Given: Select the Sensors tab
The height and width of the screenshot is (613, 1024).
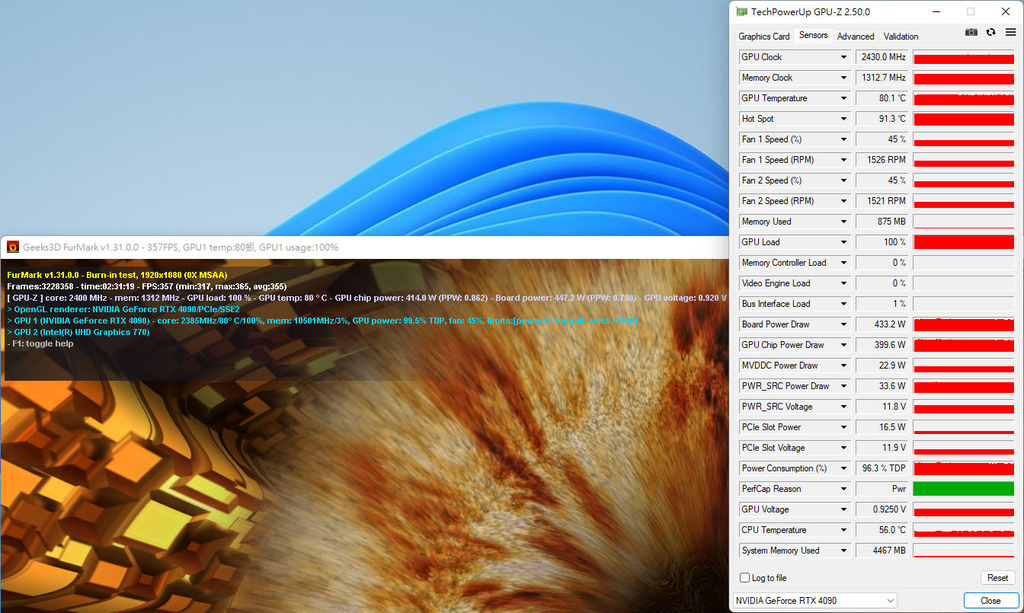Looking at the screenshot, I should pos(813,35).
